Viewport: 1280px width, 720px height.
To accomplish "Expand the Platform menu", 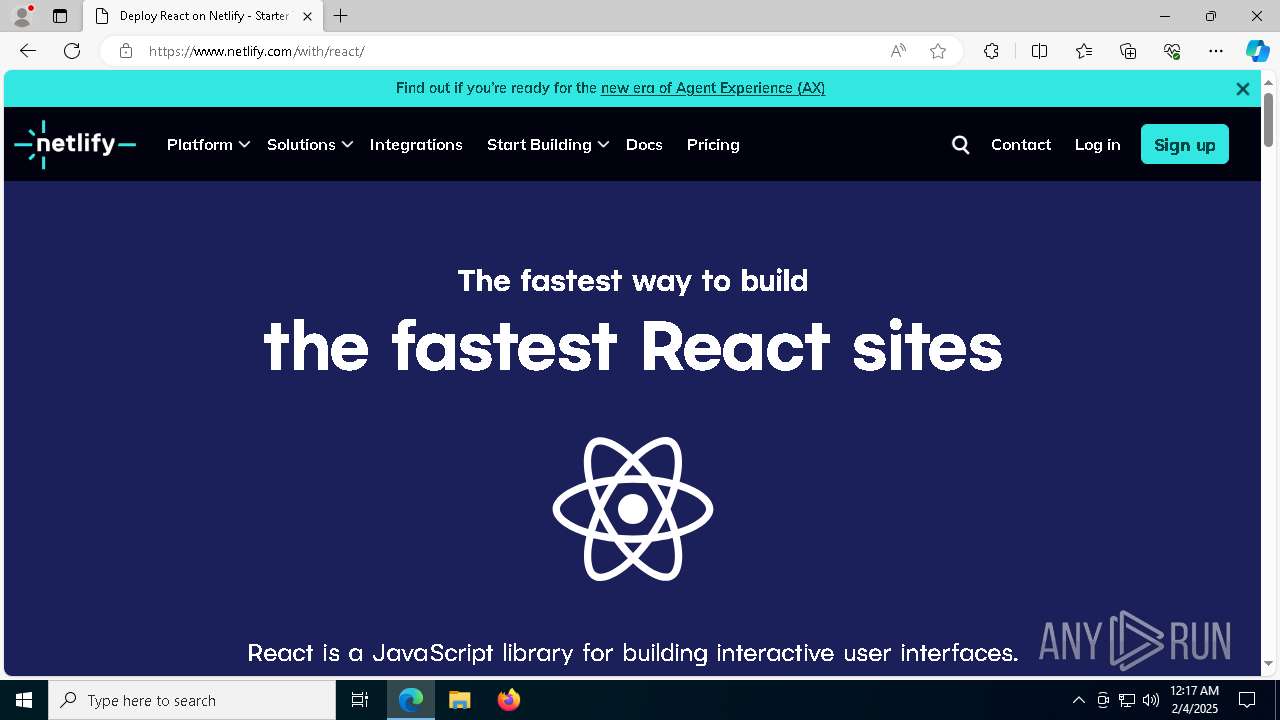I will click(208, 145).
